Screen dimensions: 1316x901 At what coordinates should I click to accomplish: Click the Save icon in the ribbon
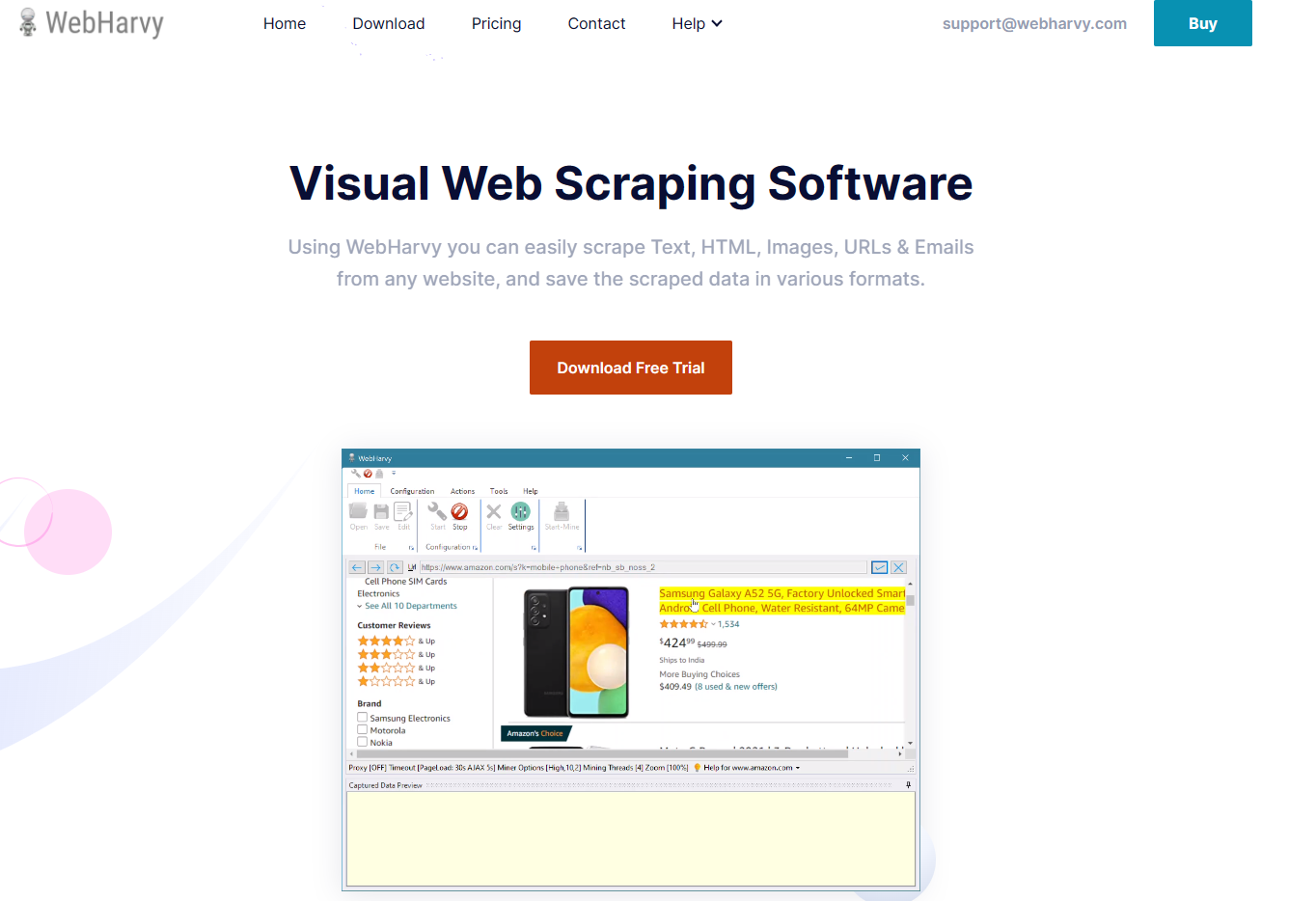[381, 511]
